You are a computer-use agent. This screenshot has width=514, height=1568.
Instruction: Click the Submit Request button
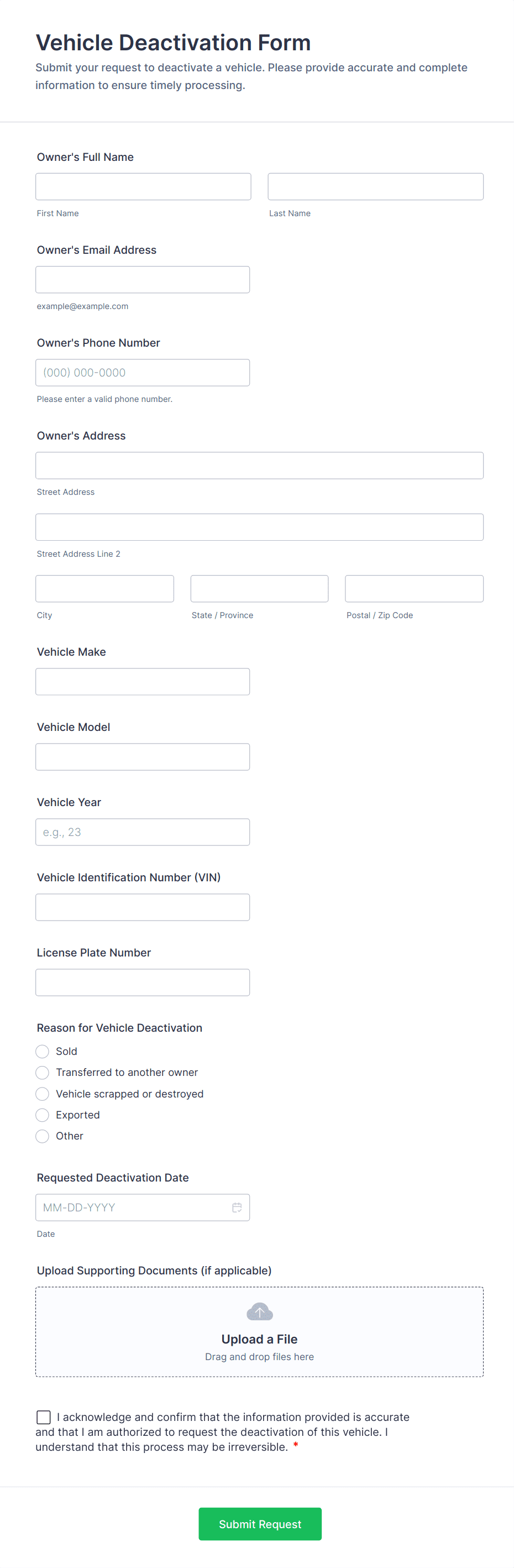tap(260, 1524)
